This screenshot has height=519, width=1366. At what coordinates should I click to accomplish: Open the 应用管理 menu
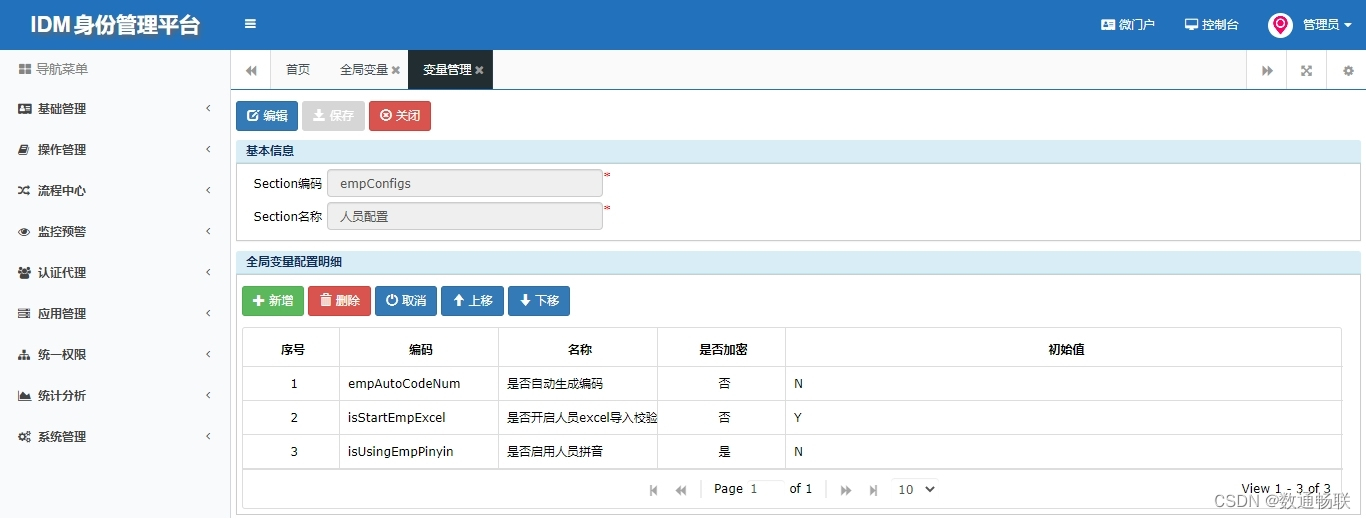point(62,314)
